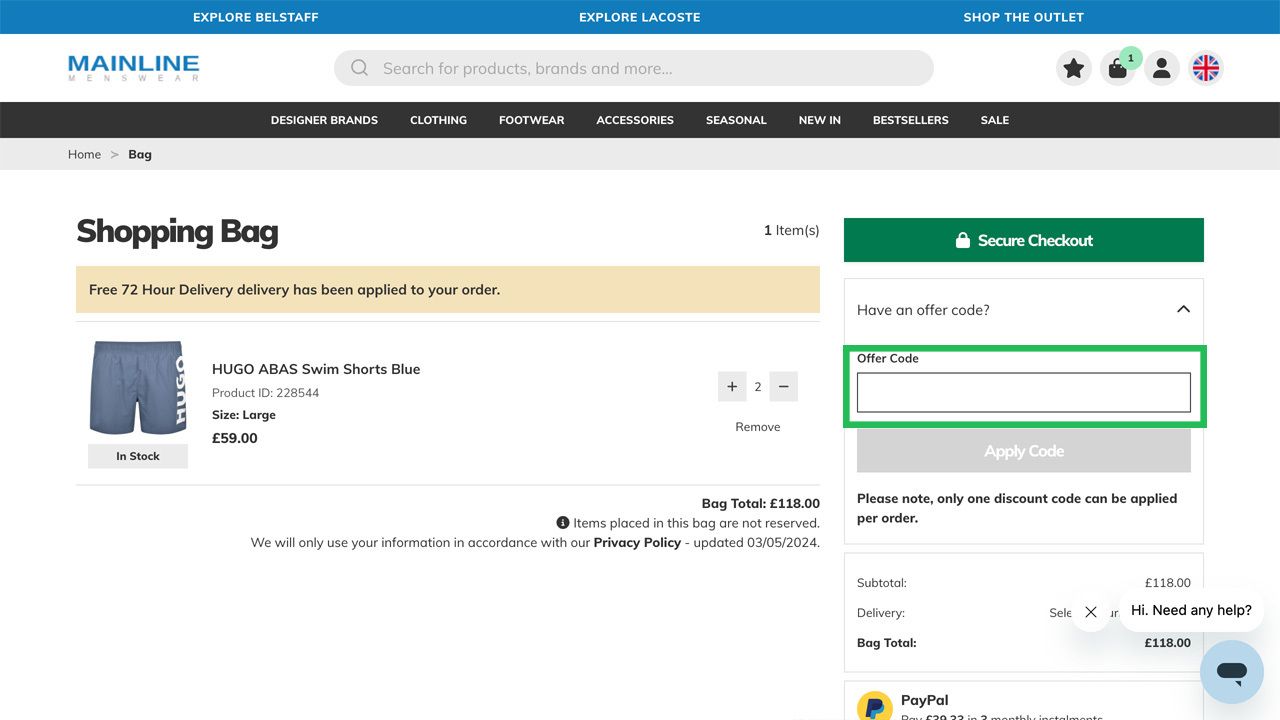The height and width of the screenshot is (720, 1280).
Task: Click the '1 Item(s)' count text
Action: pyautogui.click(x=792, y=230)
